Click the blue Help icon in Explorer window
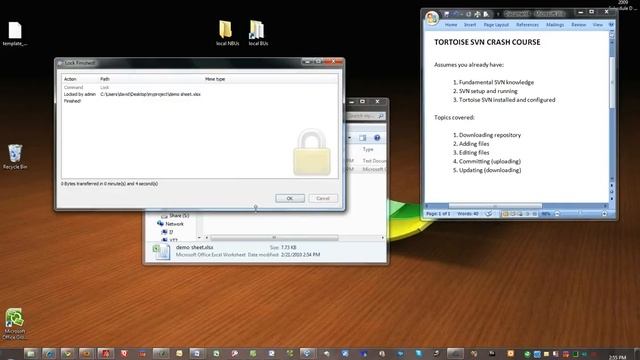This screenshot has width=640, height=360. tap(377, 138)
